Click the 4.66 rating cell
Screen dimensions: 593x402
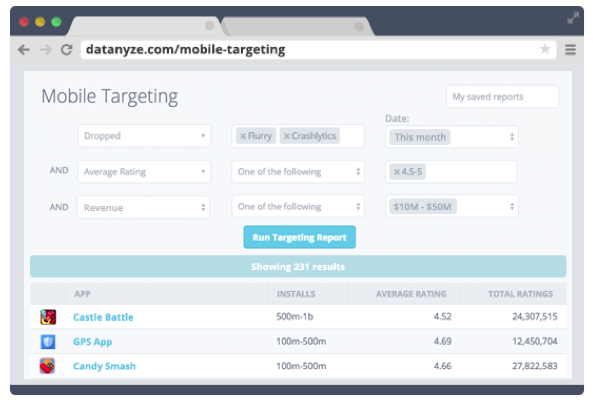pyautogui.click(x=442, y=366)
